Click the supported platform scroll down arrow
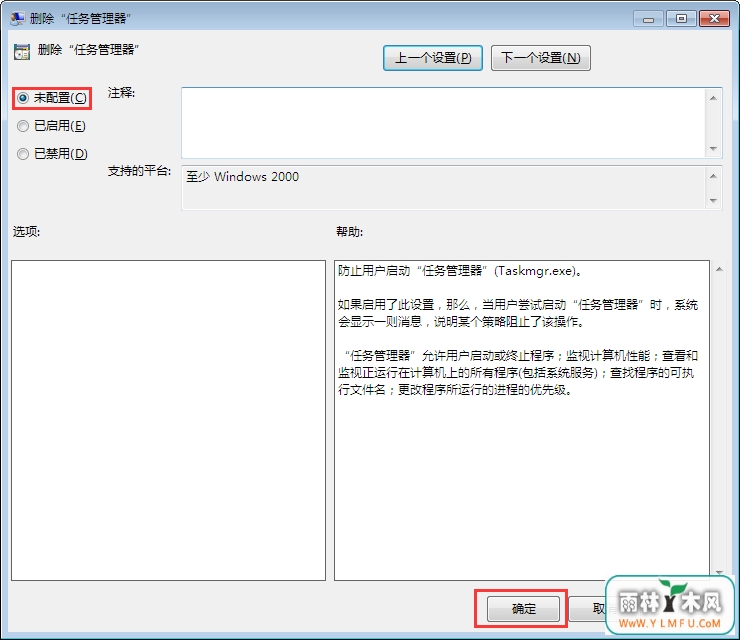The width and height of the screenshot is (740, 640). 713,201
